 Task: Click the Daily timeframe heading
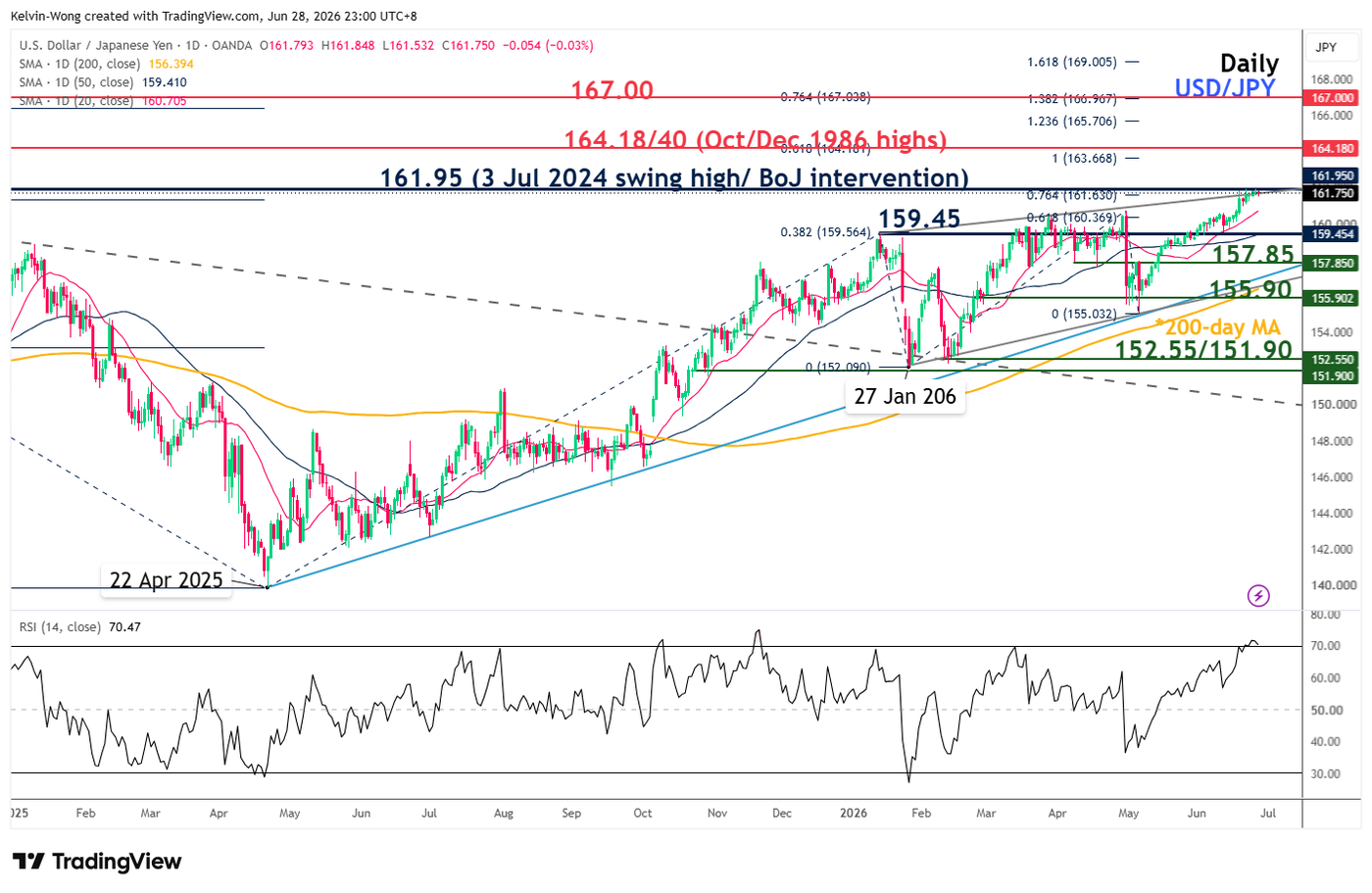point(1249,64)
